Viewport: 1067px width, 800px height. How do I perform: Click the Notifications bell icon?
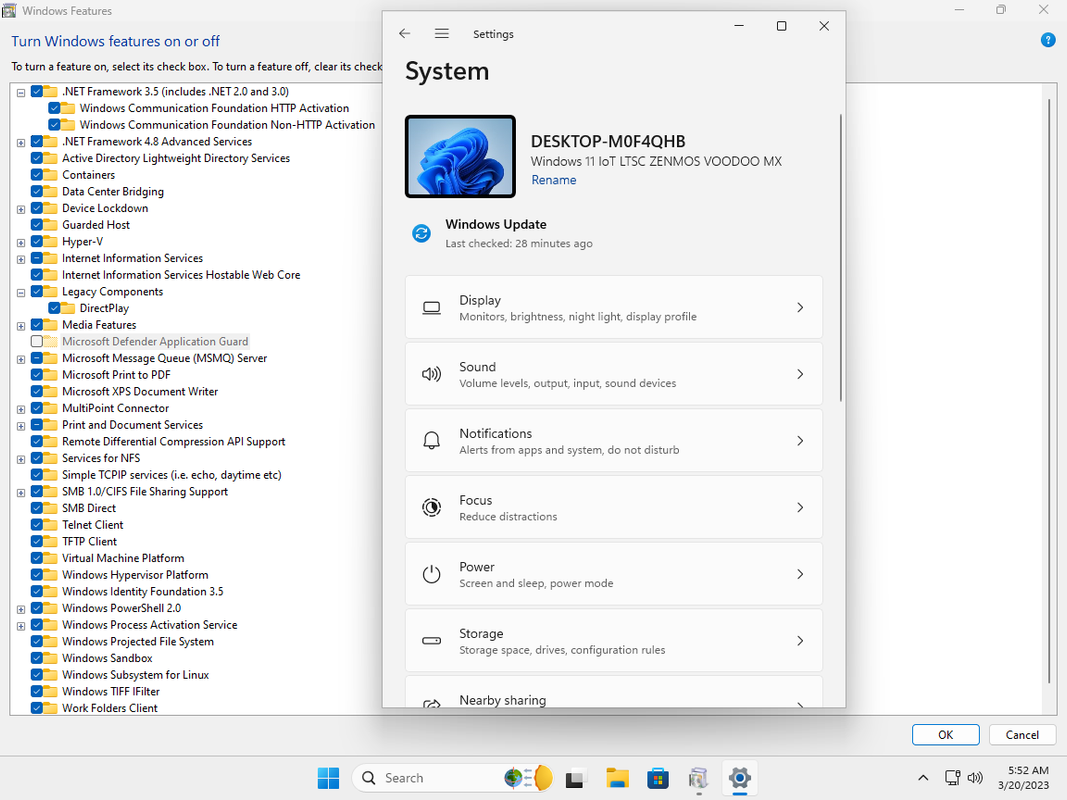click(x=431, y=441)
